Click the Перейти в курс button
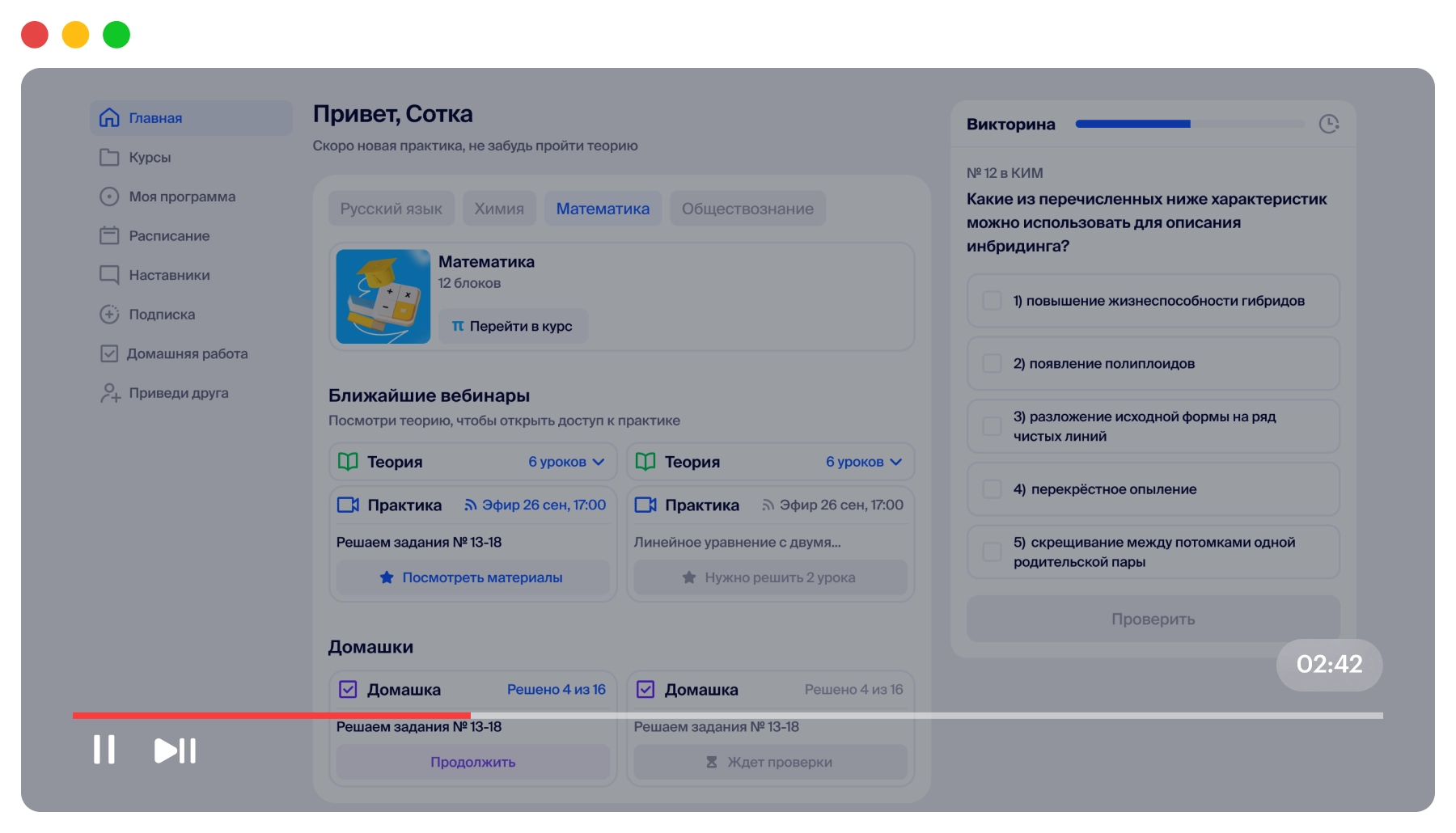This screenshot has width=1456, height=833. [x=513, y=327]
